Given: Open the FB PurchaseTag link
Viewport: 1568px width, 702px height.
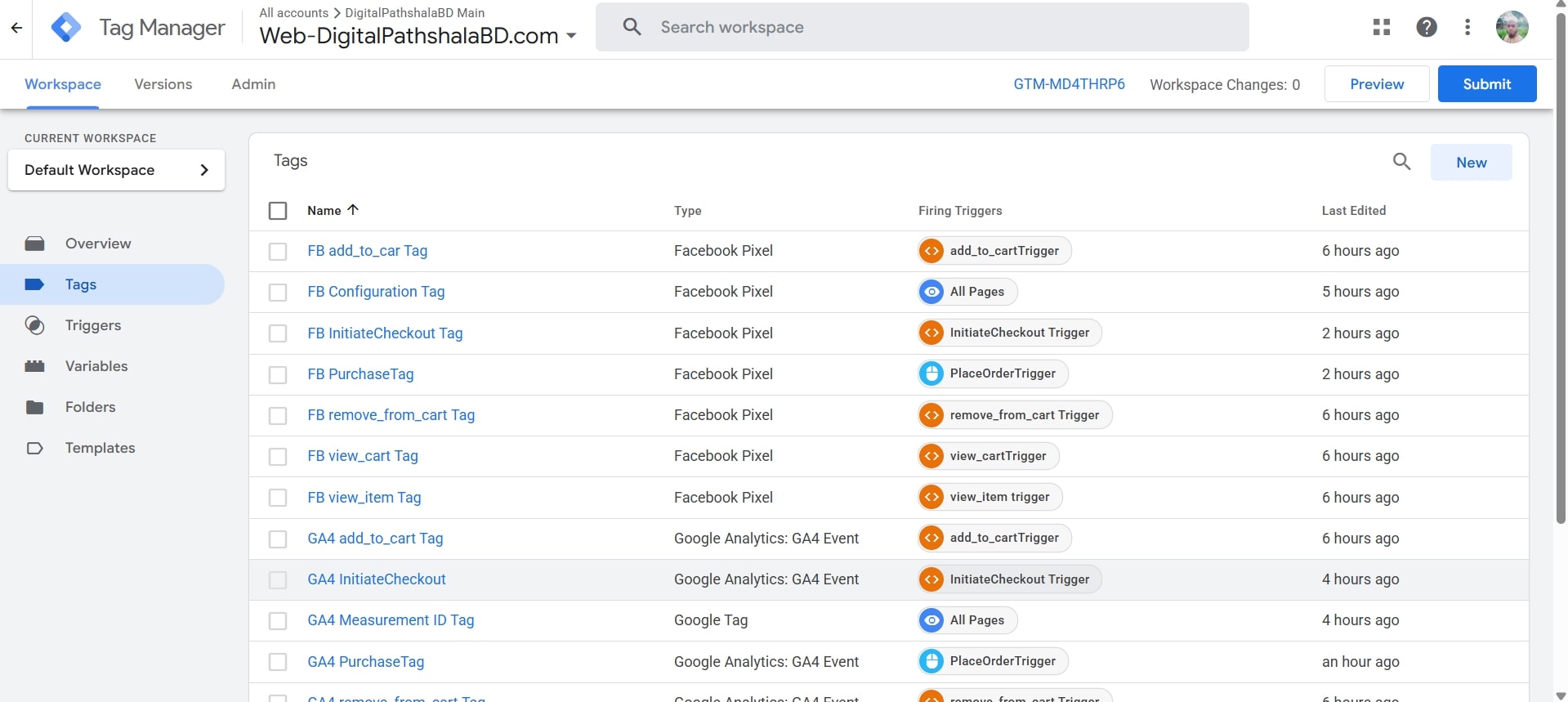Looking at the screenshot, I should (360, 374).
